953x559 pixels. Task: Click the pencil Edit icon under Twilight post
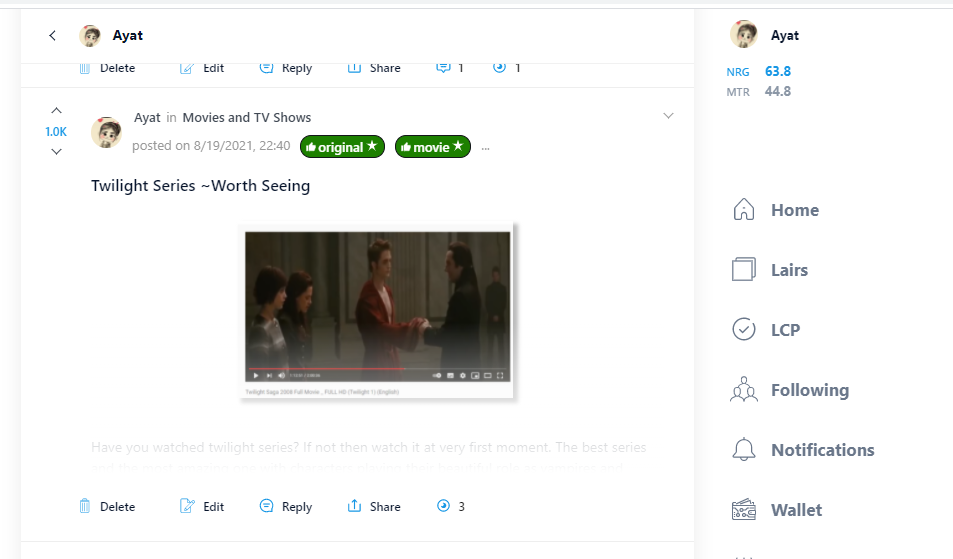click(x=187, y=506)
